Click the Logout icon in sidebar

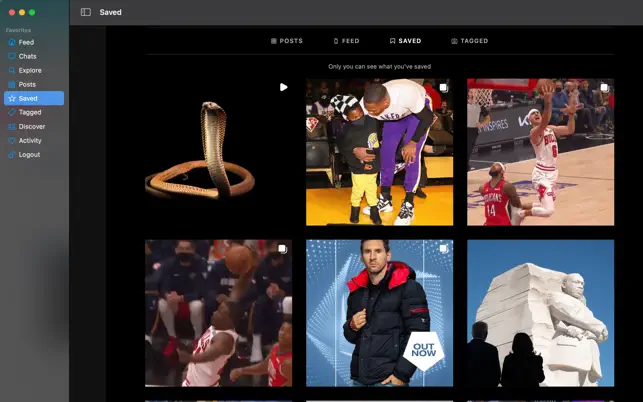tap(12, 155)
